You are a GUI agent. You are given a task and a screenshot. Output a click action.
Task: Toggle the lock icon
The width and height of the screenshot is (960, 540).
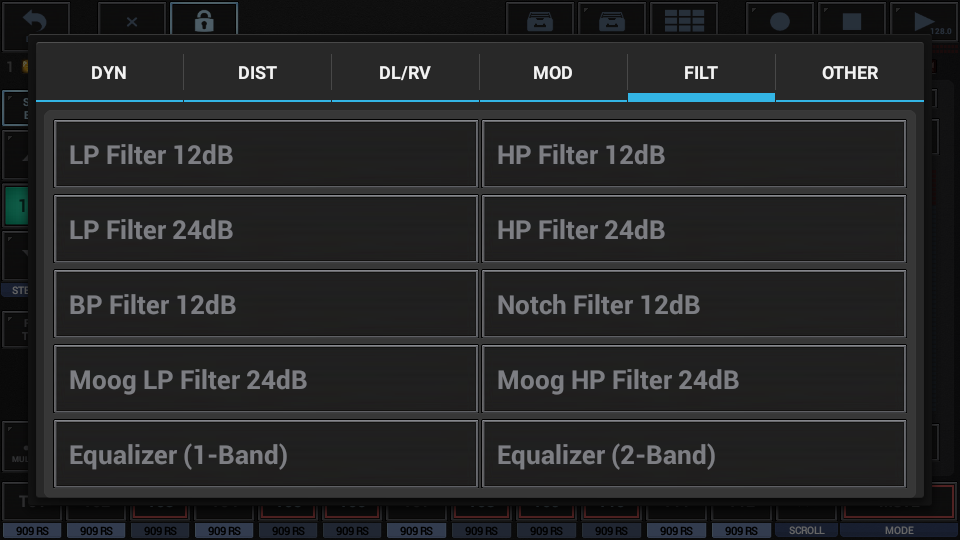[x=204, y=21]
